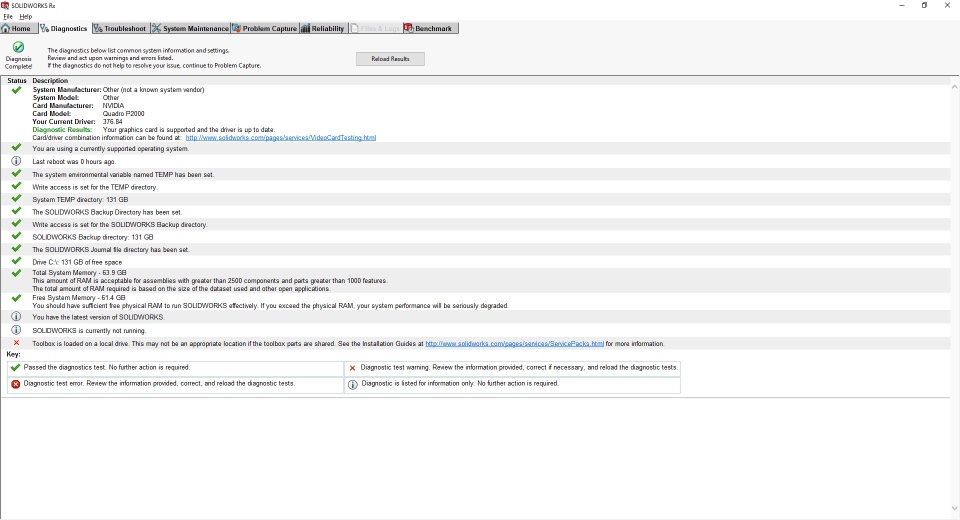Click the SOLIDWORKS Rx title bar icon
Screen dimensions: 960x520
tap(5, 6)
